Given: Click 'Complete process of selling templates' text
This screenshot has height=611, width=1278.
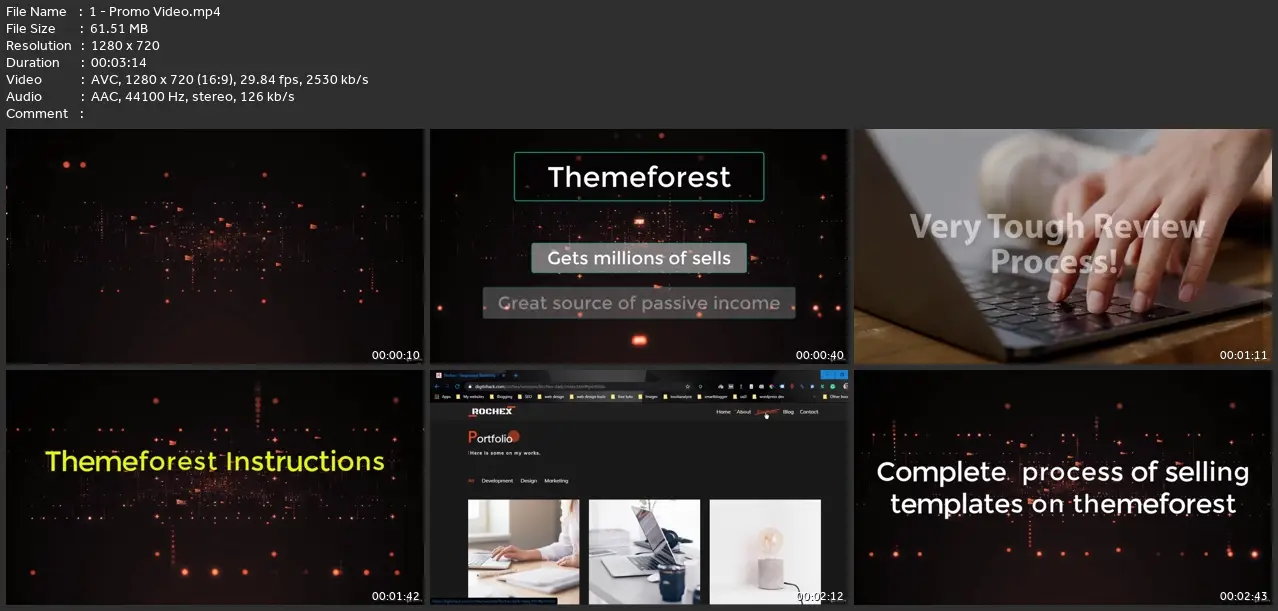Looking at the screenshot, I should tap(1063, 487).
